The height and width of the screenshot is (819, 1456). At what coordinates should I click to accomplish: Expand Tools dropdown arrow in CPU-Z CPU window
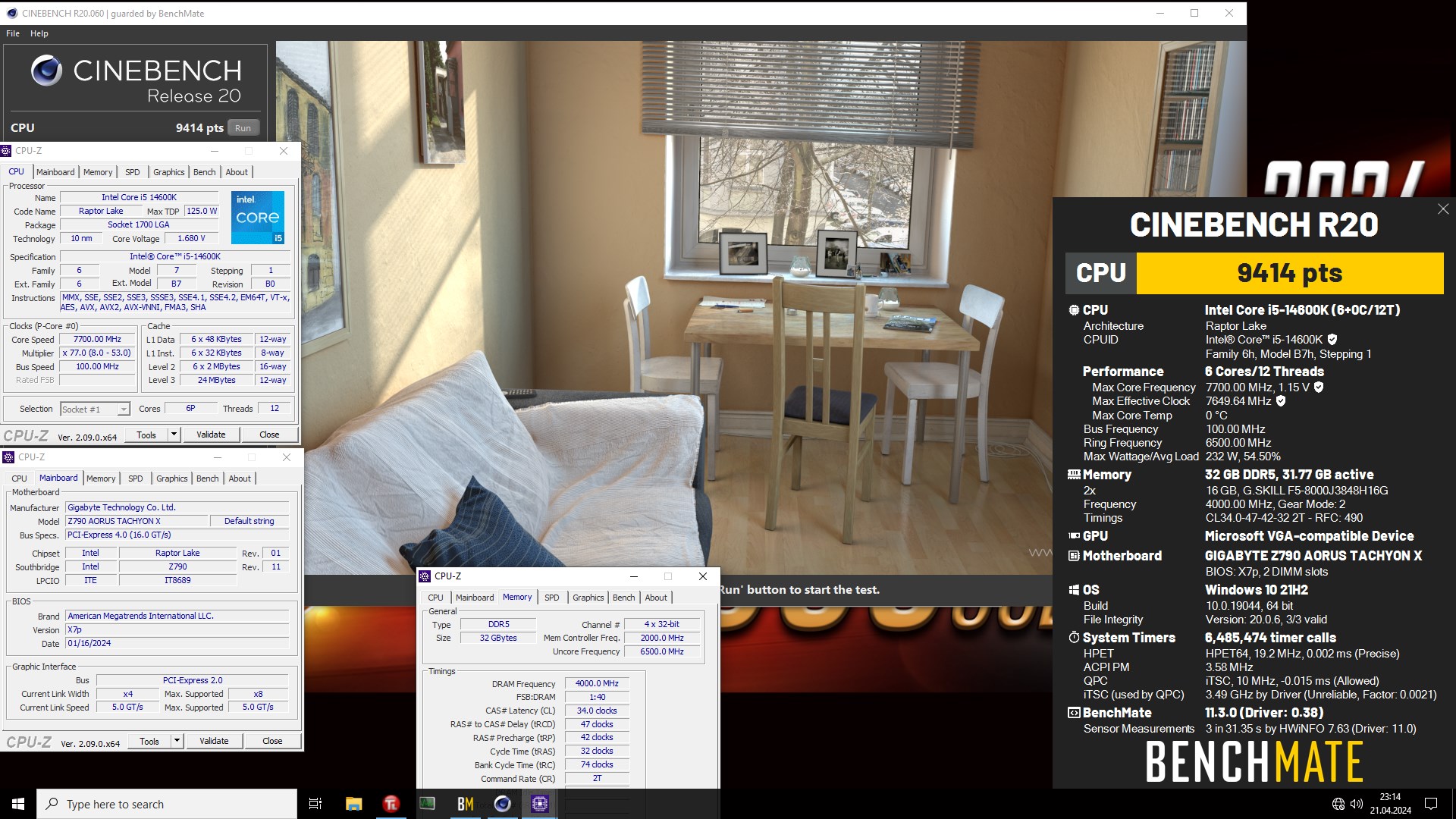pos(174,435)
